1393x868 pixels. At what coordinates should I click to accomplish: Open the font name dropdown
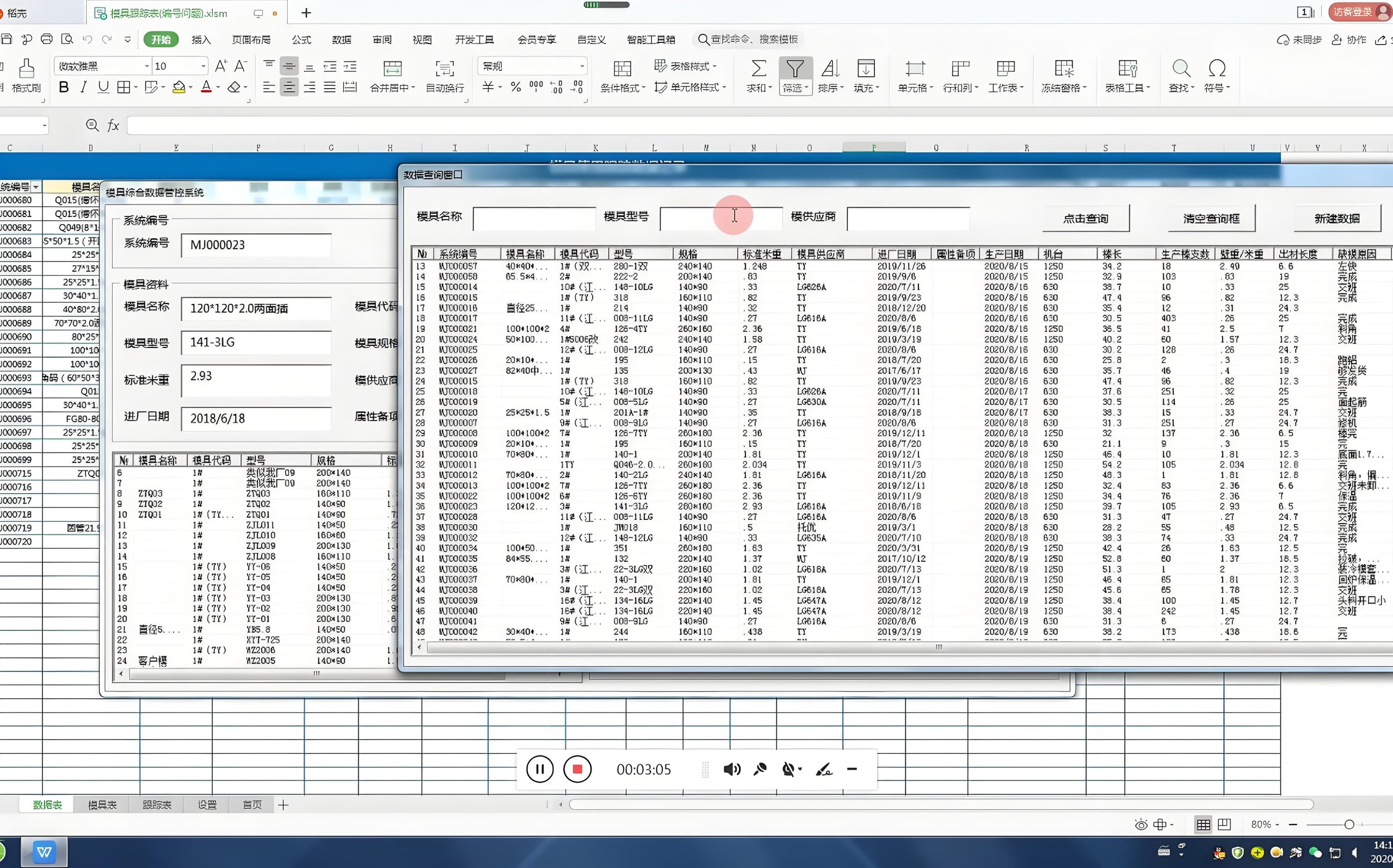146,66
